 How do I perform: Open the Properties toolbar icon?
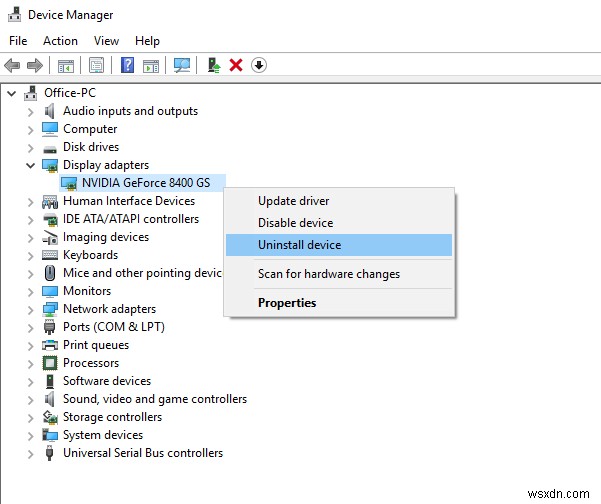click(96, 65)
